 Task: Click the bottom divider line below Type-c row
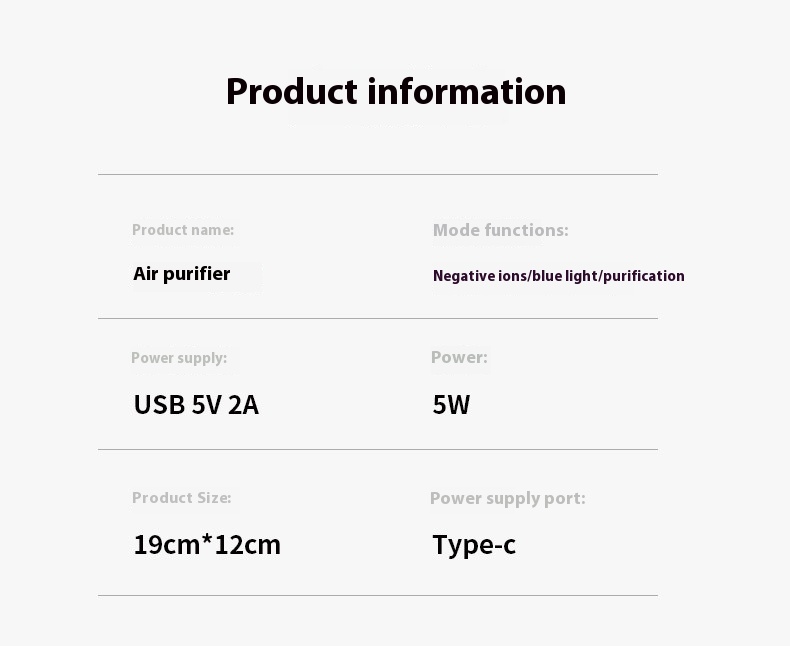coord(378,595)
